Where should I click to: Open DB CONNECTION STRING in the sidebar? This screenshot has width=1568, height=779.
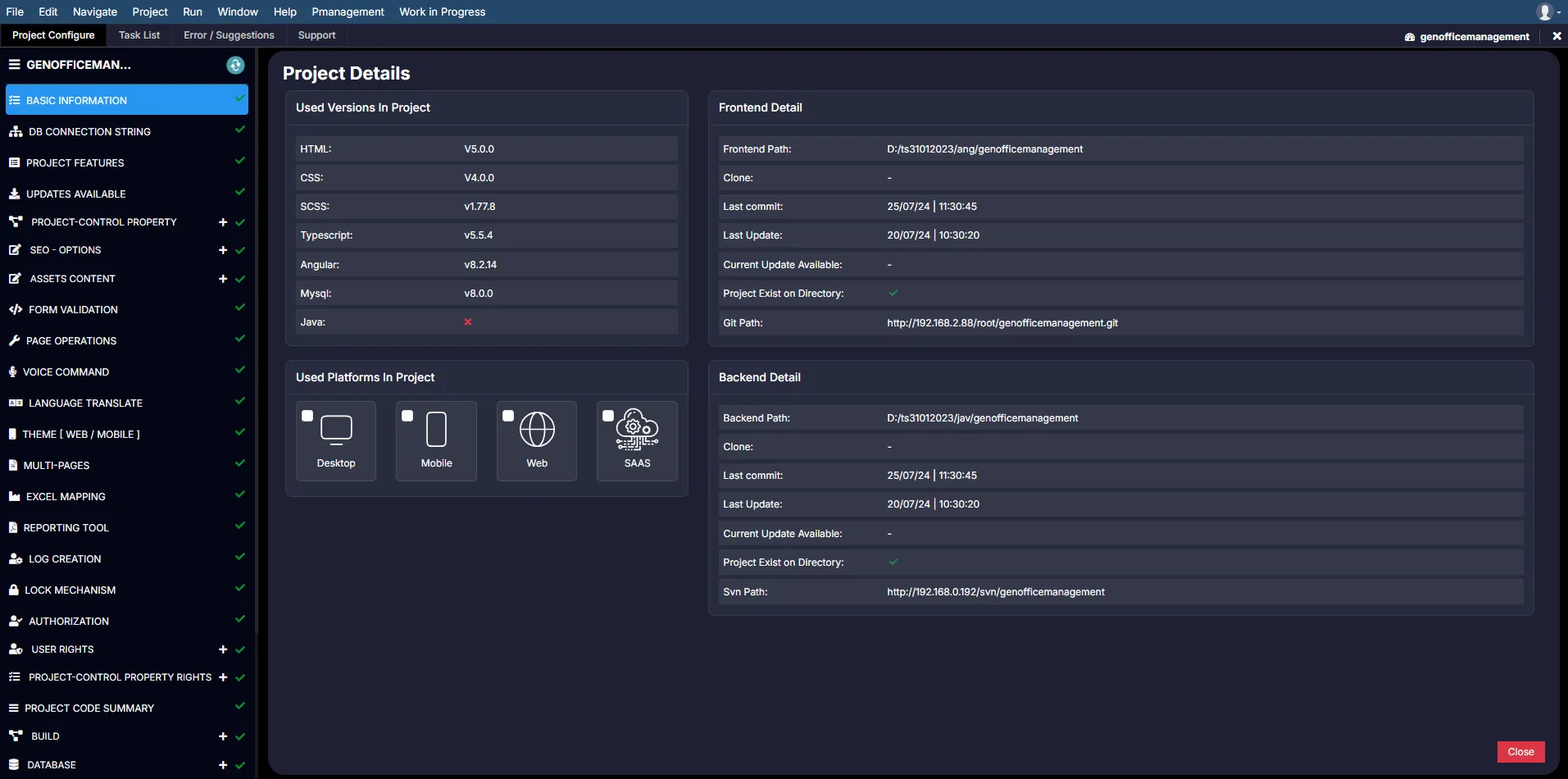click(89, 132)
